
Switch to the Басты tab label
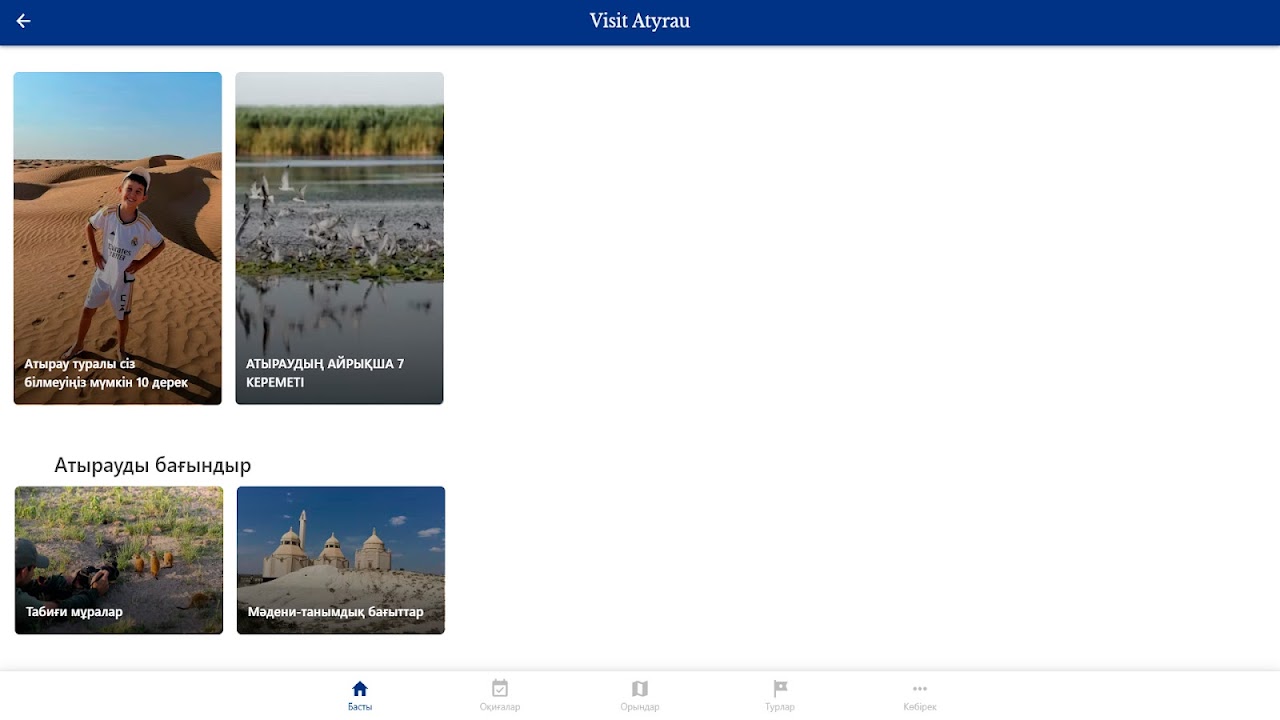[x=360, y=707]
